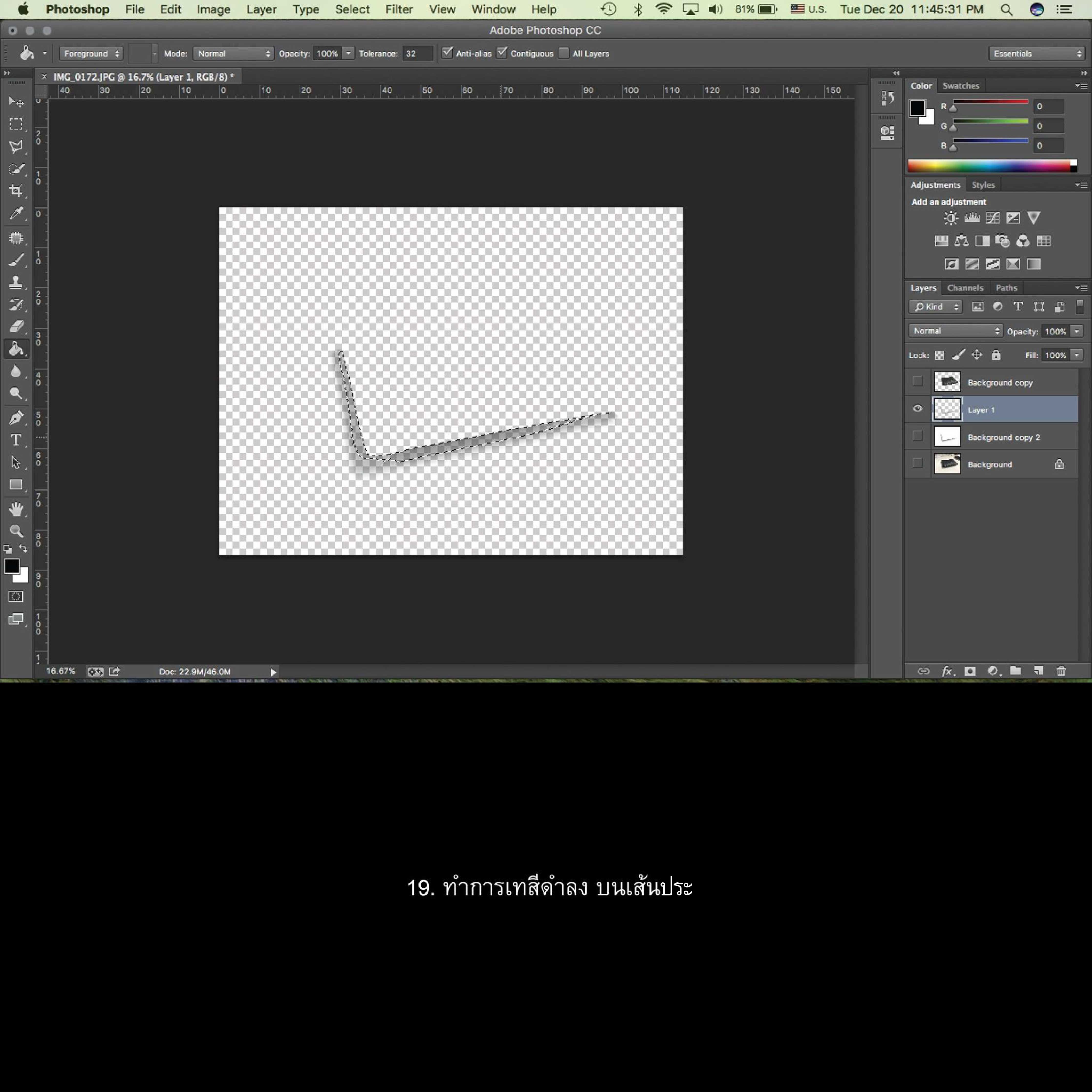Select the Paint Bucket tool in toolbox

16,349
